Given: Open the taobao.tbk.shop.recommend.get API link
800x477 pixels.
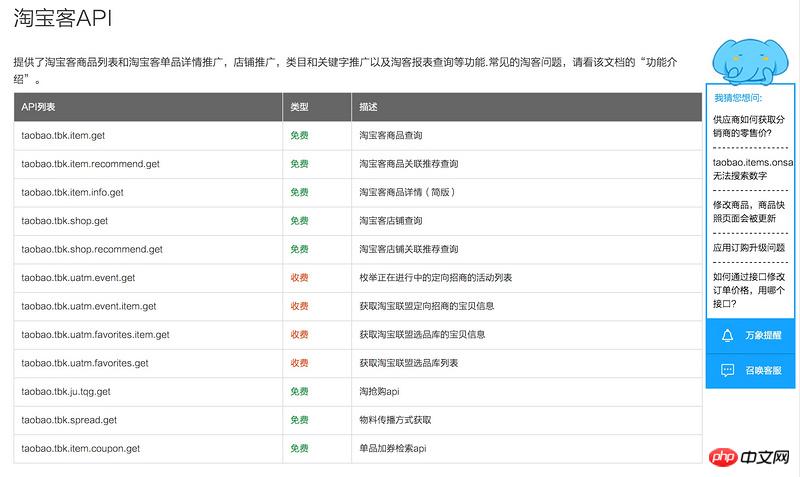Looking at the screenshot, I should pyautogui.click(x=92, y=249).
